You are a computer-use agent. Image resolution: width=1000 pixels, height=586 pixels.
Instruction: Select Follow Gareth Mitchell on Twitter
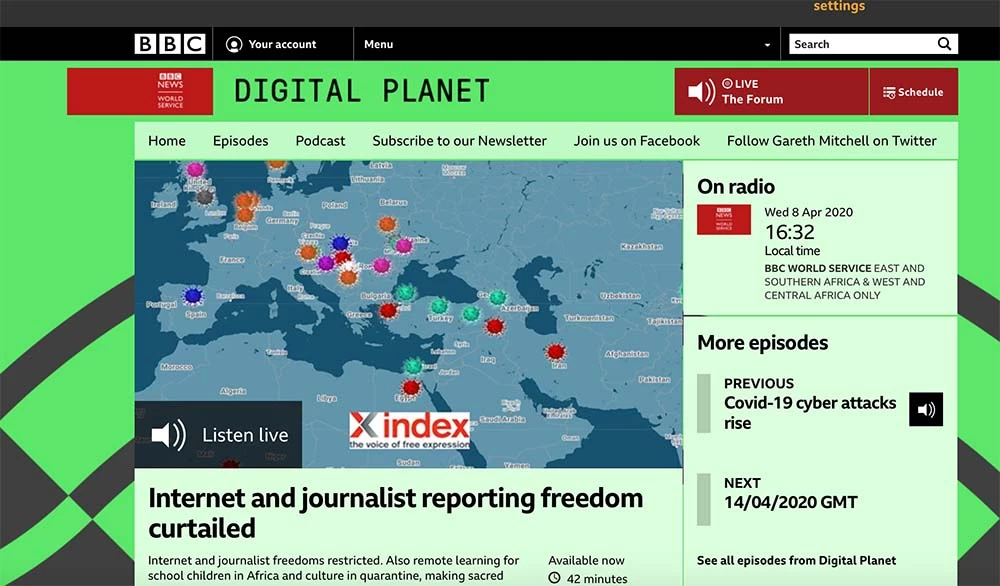click(x=832, y=141)
